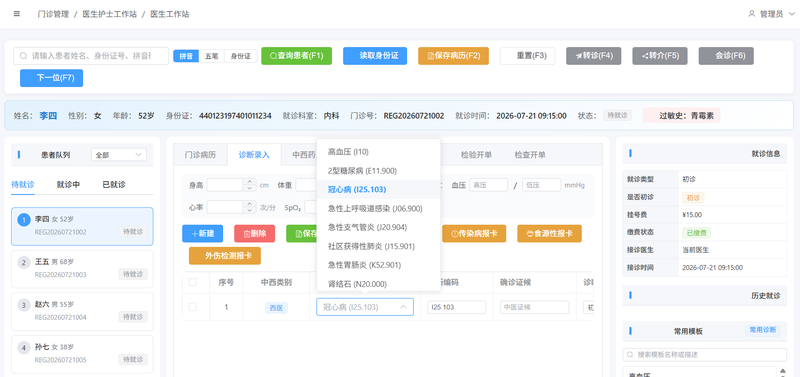Viewport: 800px width, 377px height.
Task: Select 身份证 search mode
Action: pyautogui.click(x=240, y=56)
